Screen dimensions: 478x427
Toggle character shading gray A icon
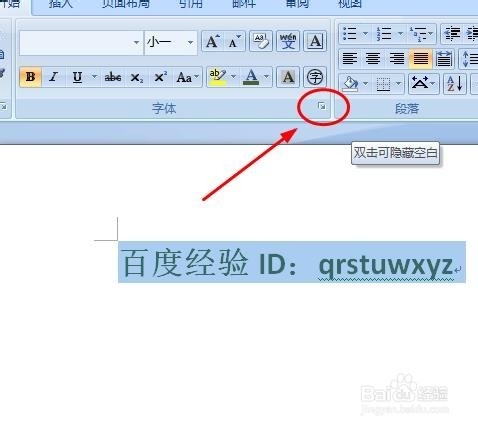click(x=288, y=77)
